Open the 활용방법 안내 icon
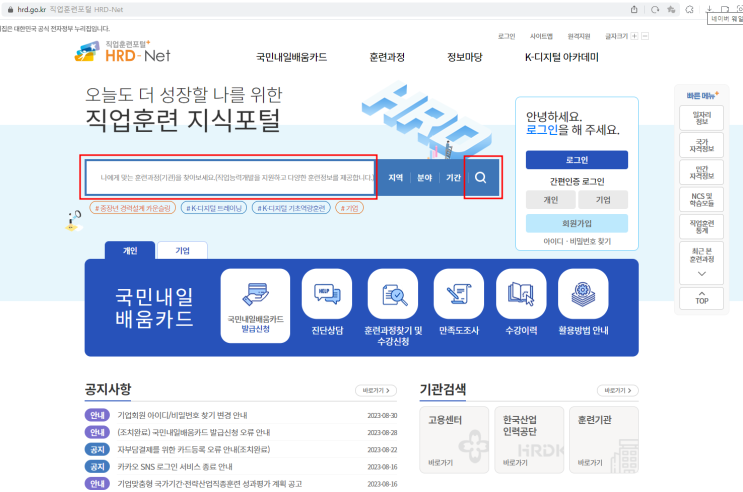This screenshot has width=743, height=492. click(583, 294)
